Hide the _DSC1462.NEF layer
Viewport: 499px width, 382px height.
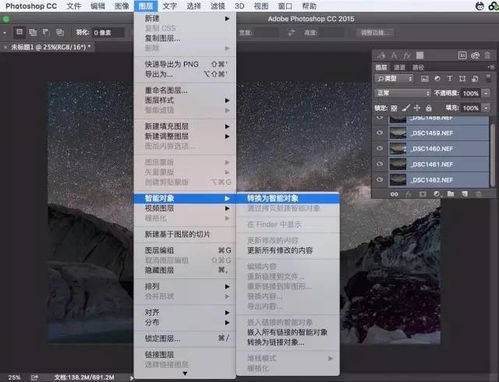point(379,180)
